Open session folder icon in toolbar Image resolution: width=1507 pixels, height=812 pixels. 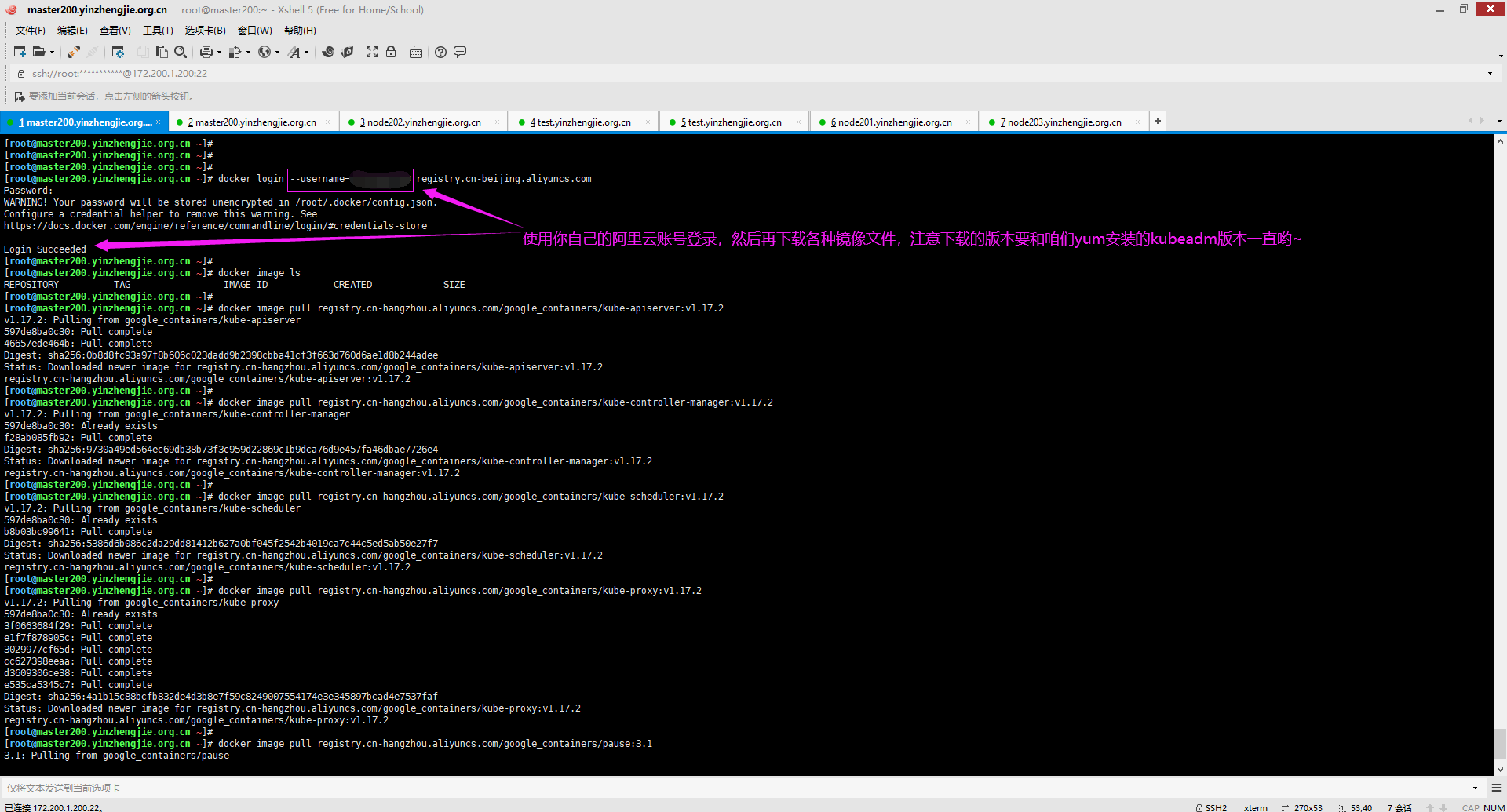[38, 52]
